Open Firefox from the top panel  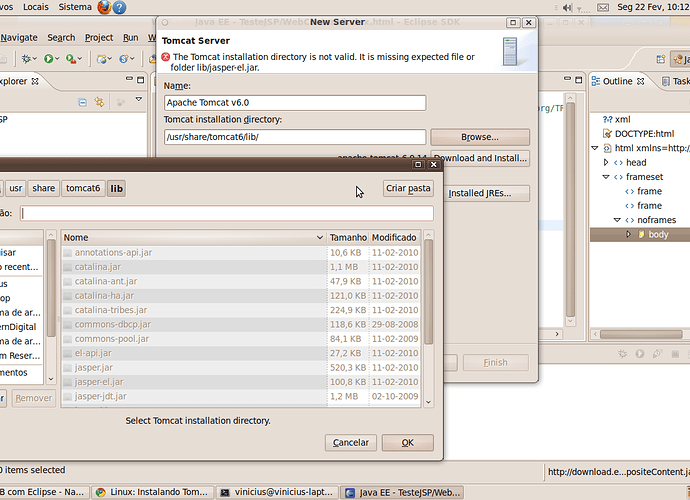[104, 7]
